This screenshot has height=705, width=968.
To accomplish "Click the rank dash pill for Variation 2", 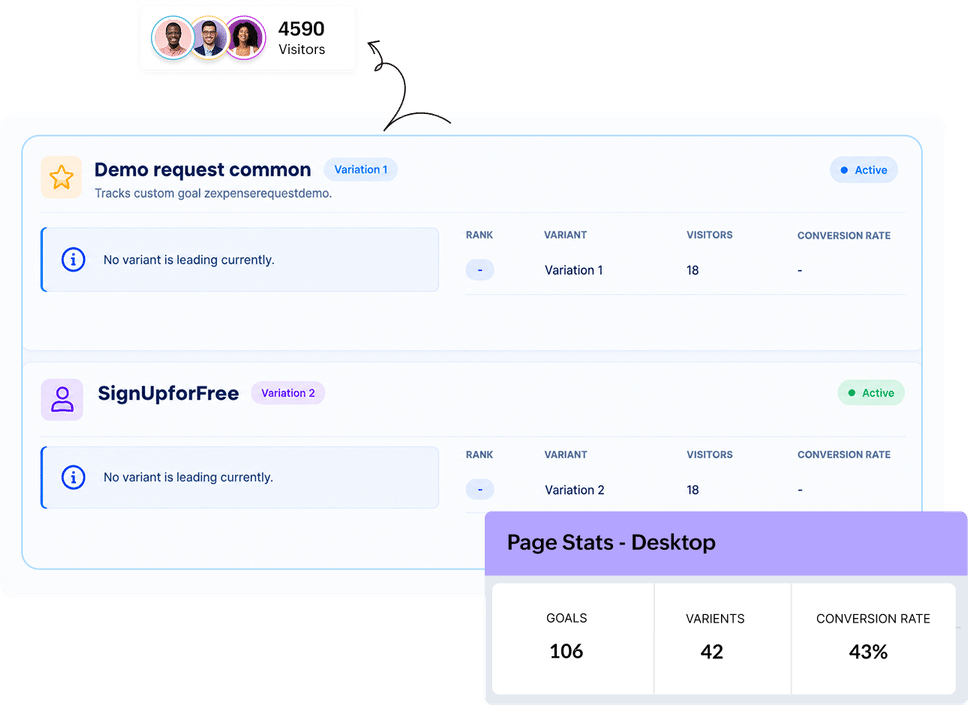I will 480,490.
